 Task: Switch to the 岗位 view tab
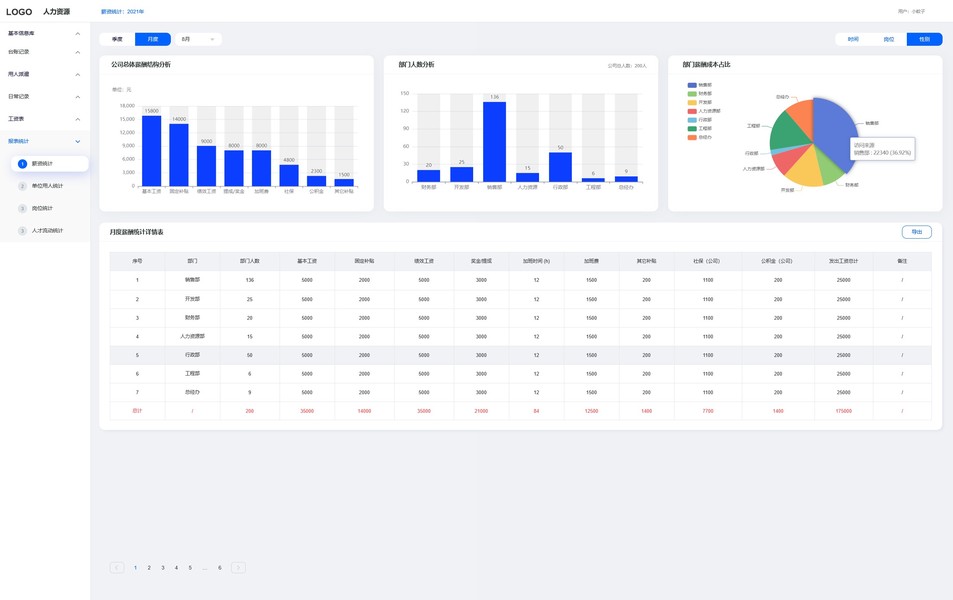(889, 39)
